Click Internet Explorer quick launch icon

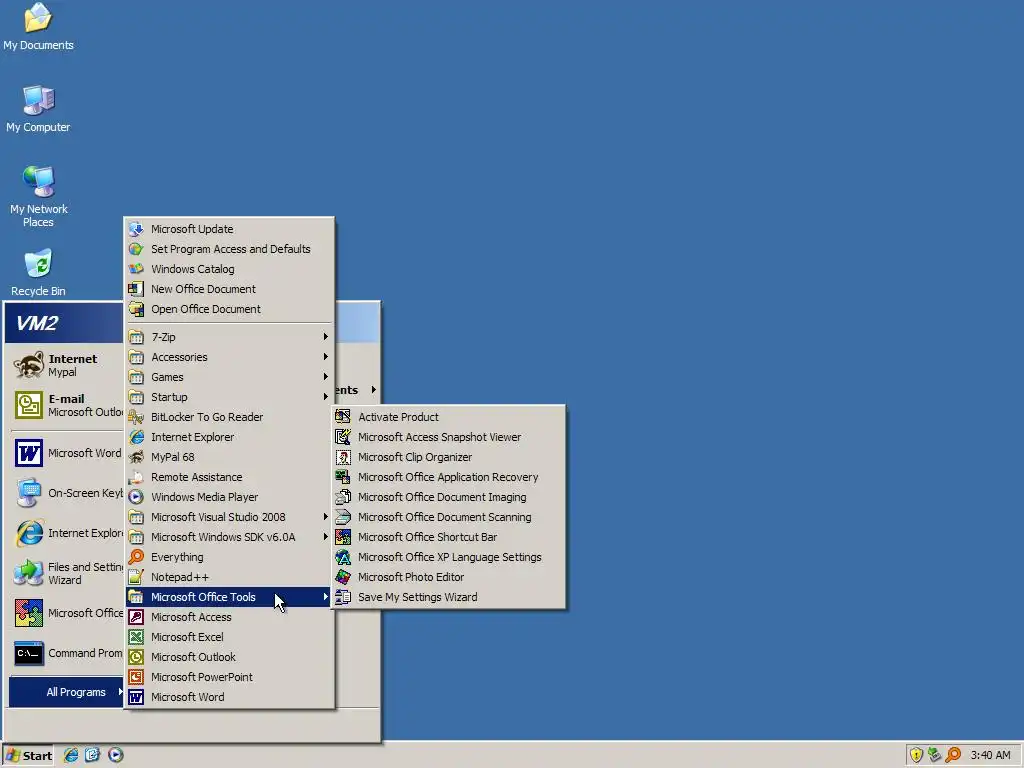pyautogui.click(x=71, y=755)
